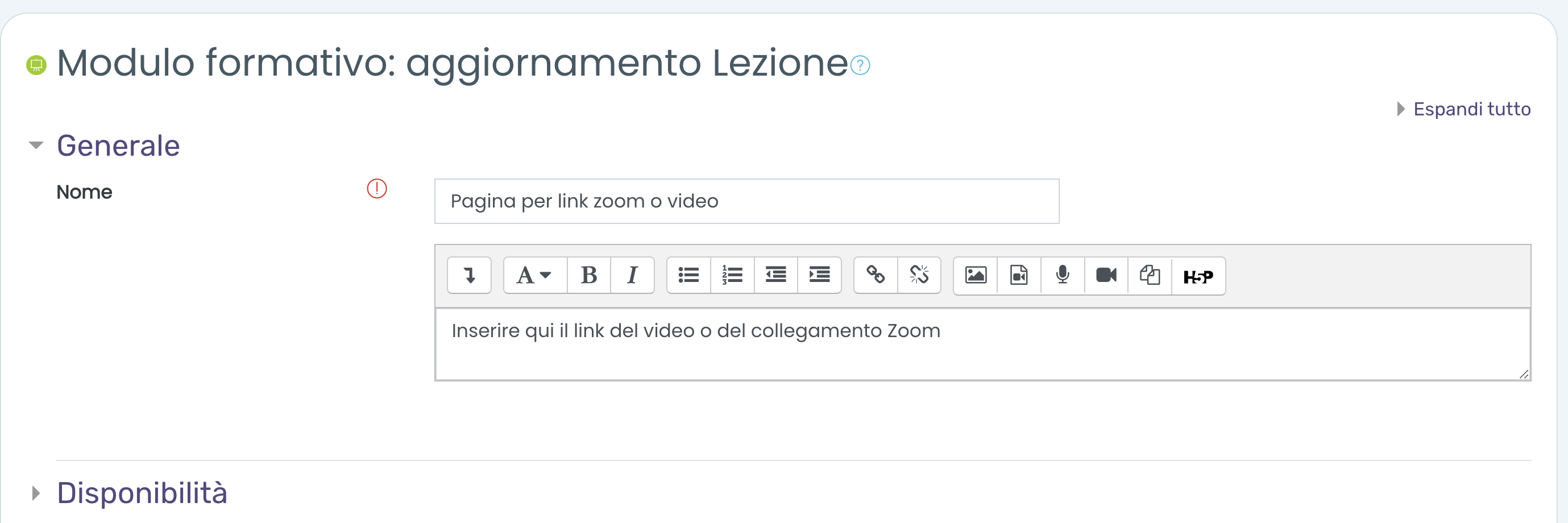This screenshot has height=523, width=1568.
Task: Remove a link with the unlink icon
Action: click(x=919, y=275)
